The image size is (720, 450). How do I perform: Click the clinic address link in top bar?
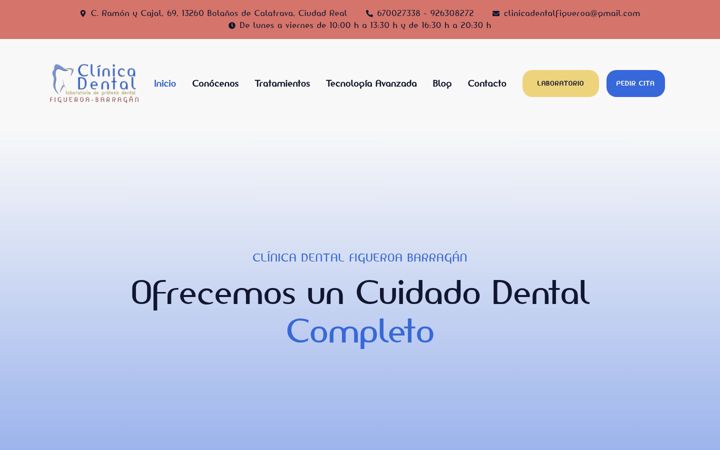point(219,13)
